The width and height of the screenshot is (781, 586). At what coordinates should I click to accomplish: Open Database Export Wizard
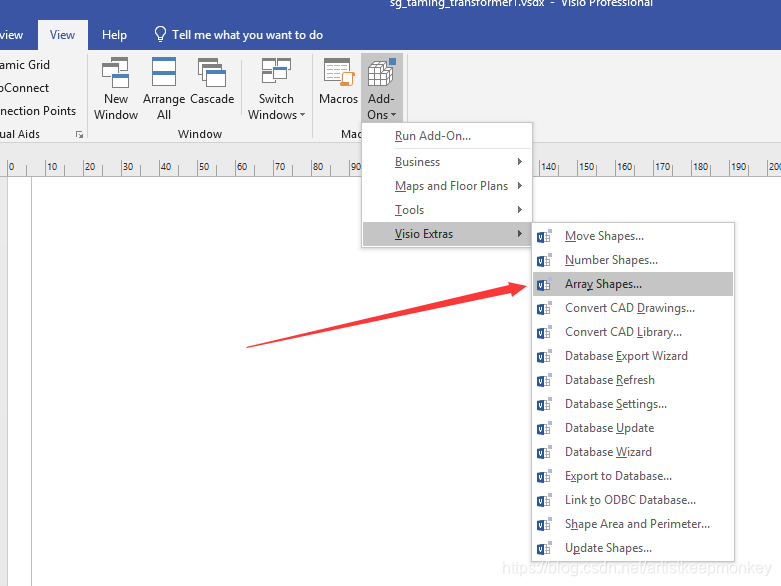tap(633, 356)
